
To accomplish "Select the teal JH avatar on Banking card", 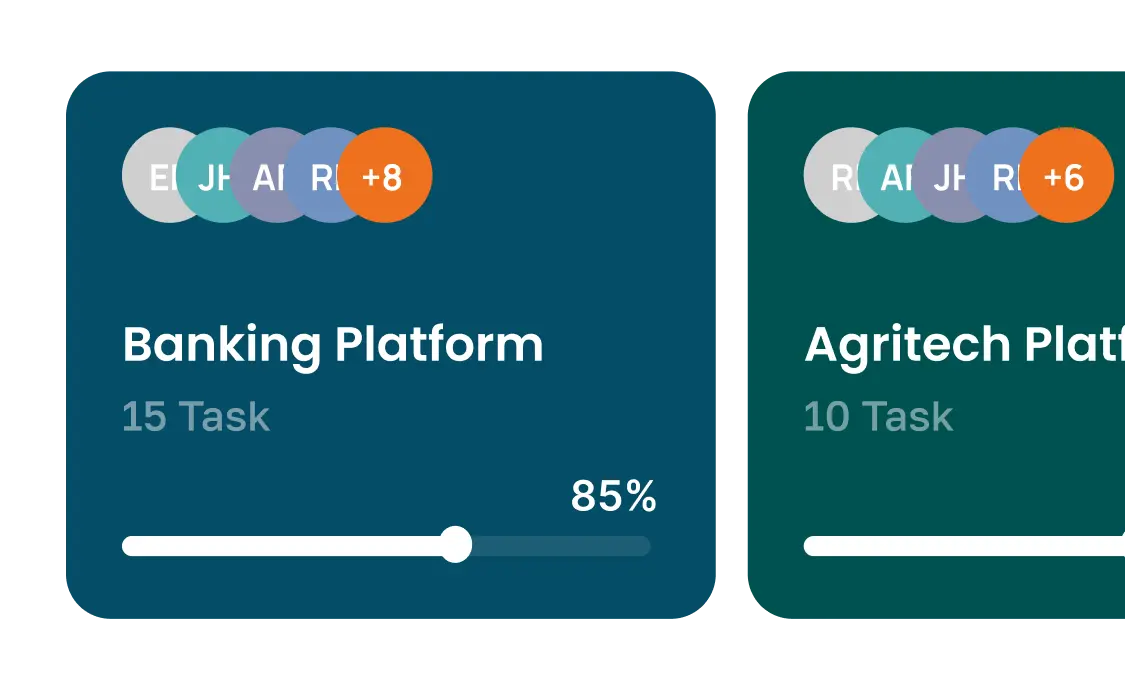I will pyautogui.click(x=210, y=177).
